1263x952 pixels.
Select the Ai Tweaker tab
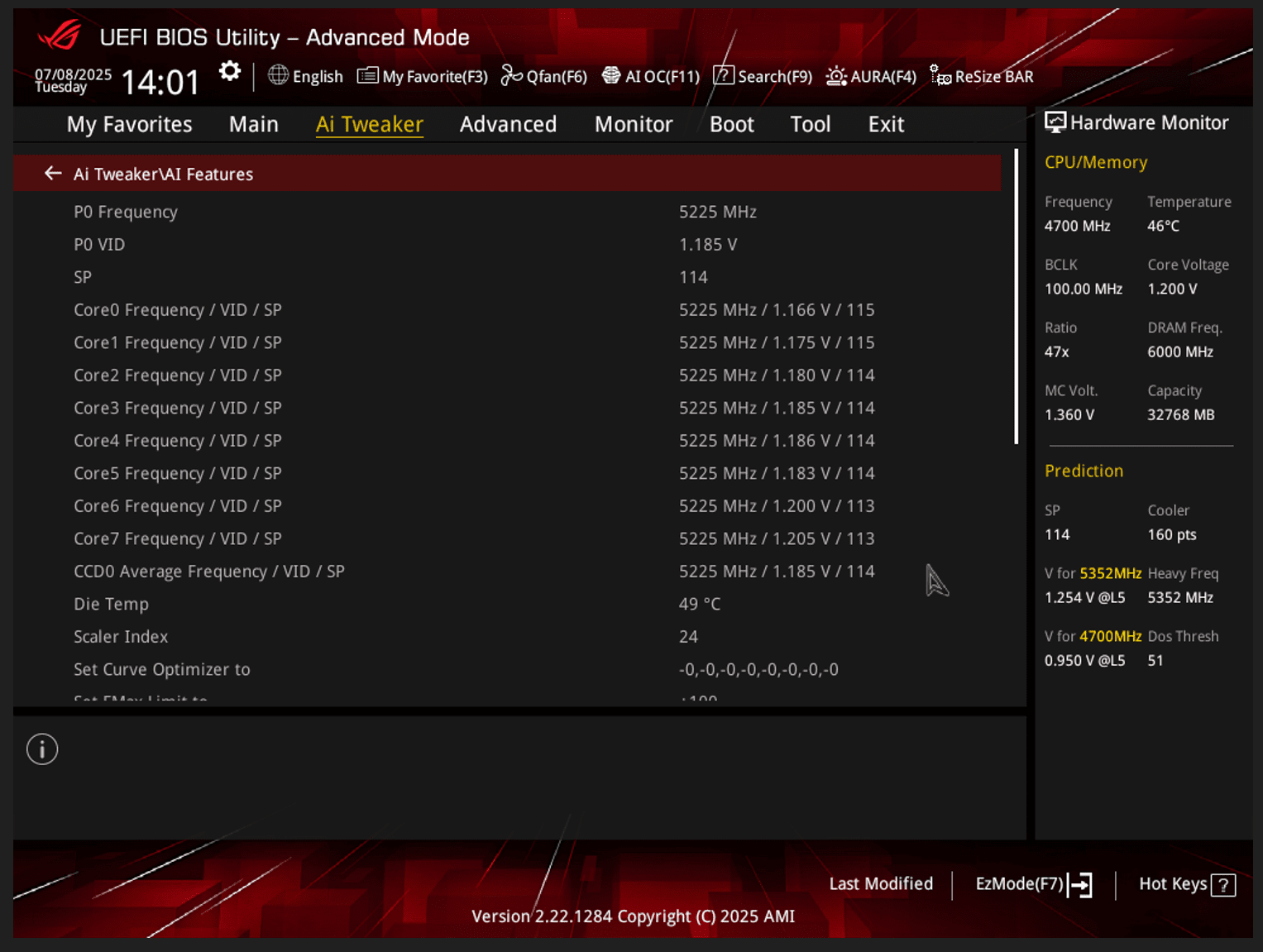click(x=370, y=124)
